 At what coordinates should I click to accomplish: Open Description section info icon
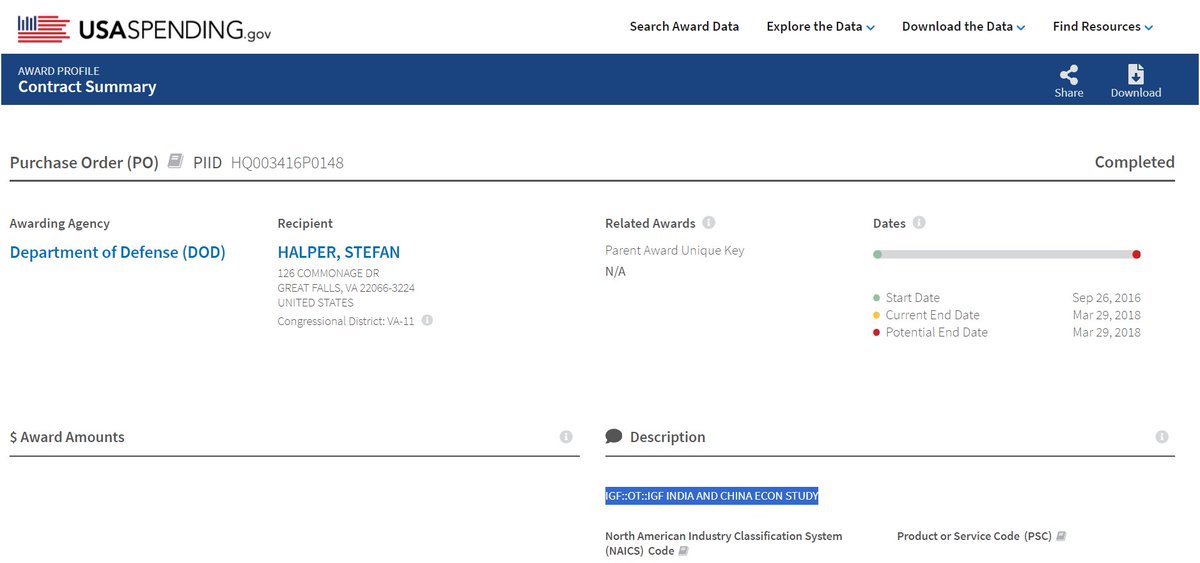[1161, 437]
